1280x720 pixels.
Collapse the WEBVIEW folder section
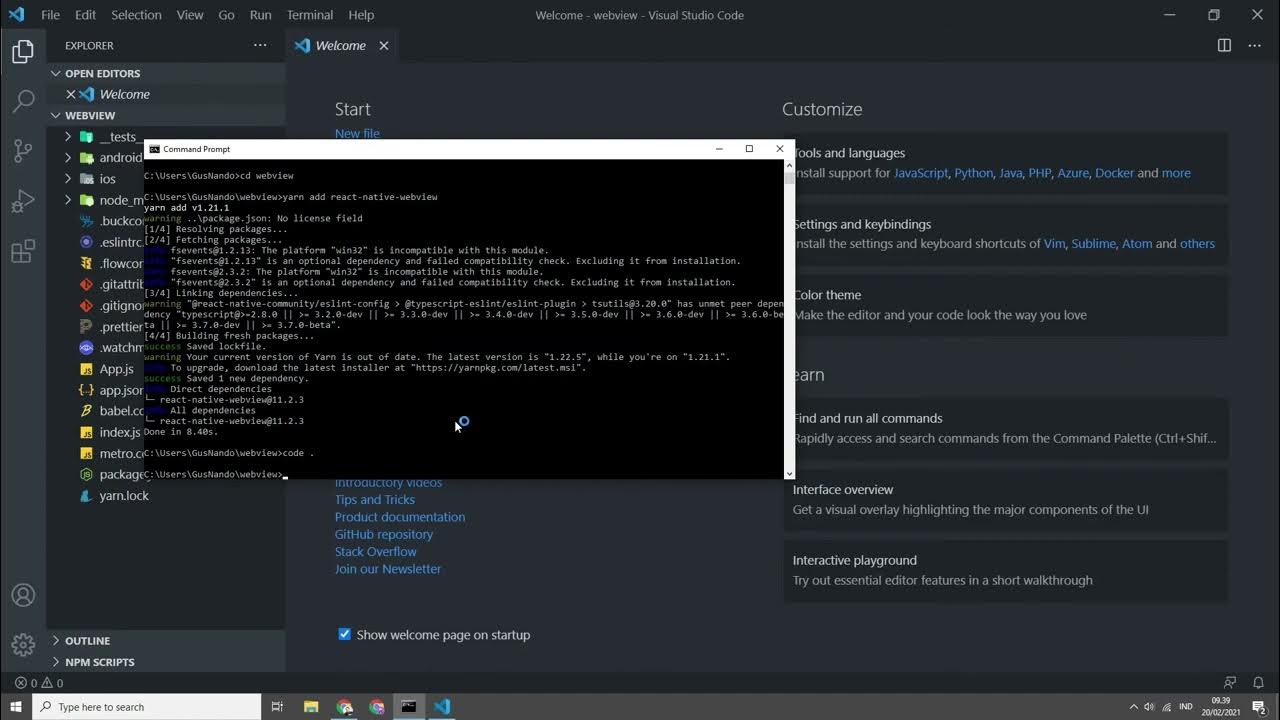coord(166,115)
